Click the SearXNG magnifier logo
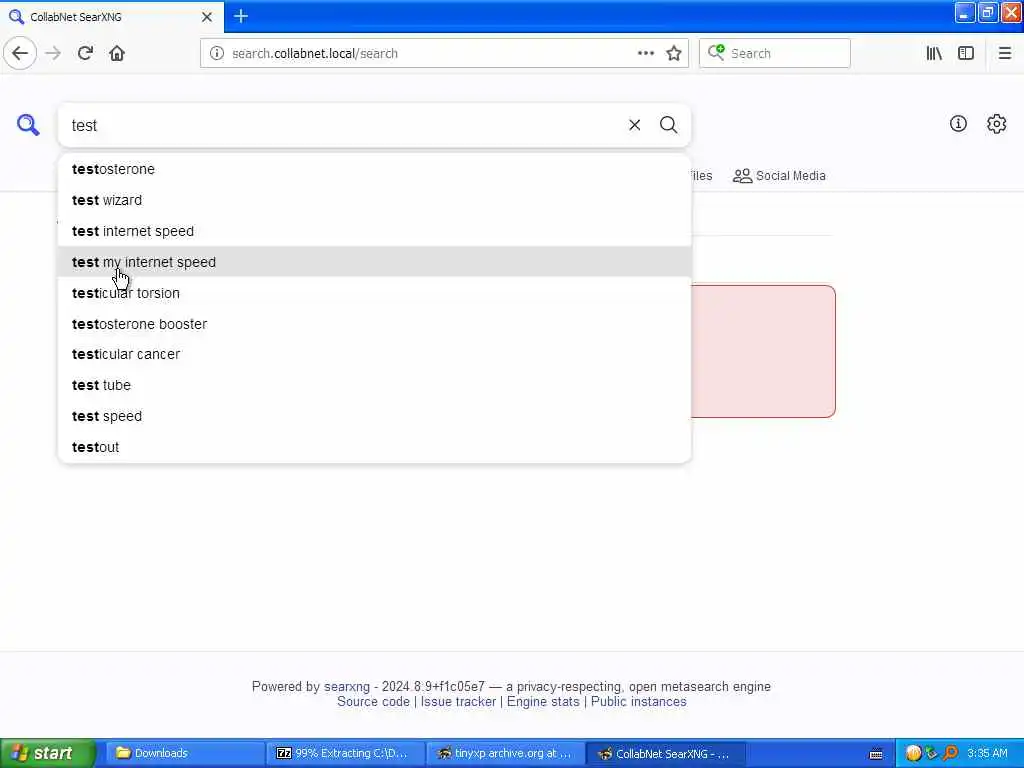 [x=28, y=124]
